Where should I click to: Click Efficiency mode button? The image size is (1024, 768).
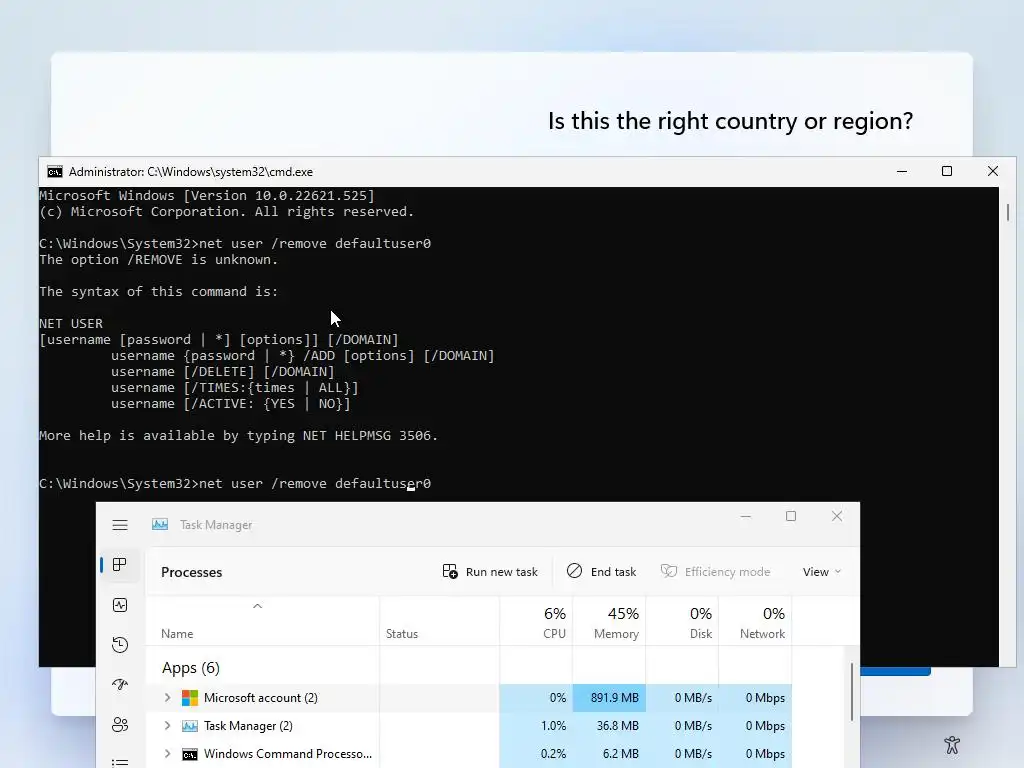coord(715,571)
